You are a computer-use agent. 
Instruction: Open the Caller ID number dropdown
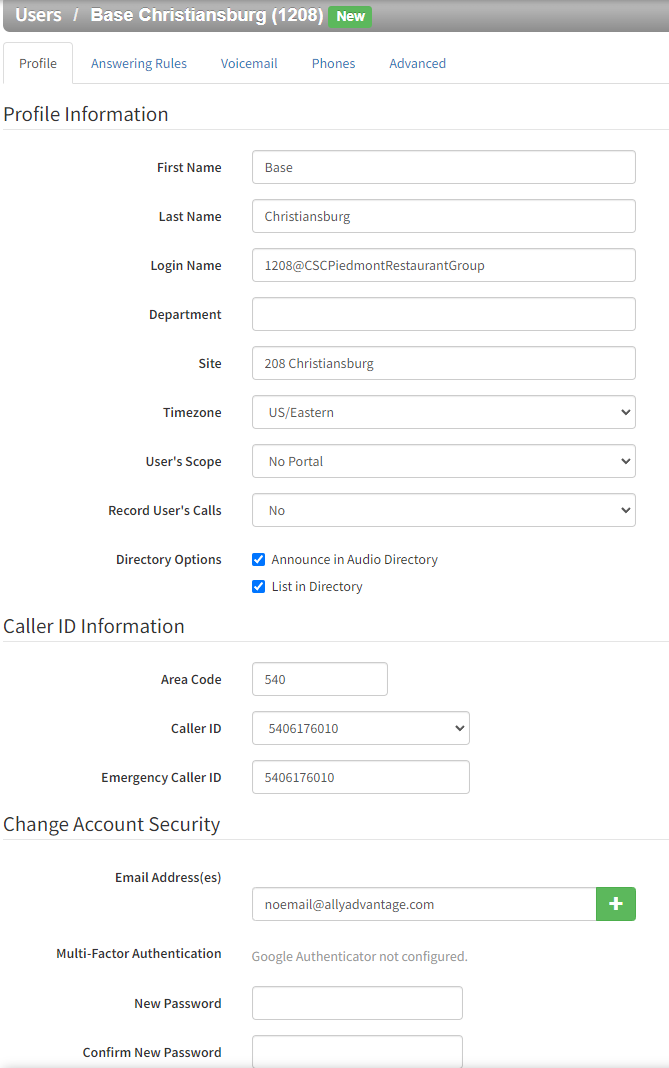tap(360, 728)
